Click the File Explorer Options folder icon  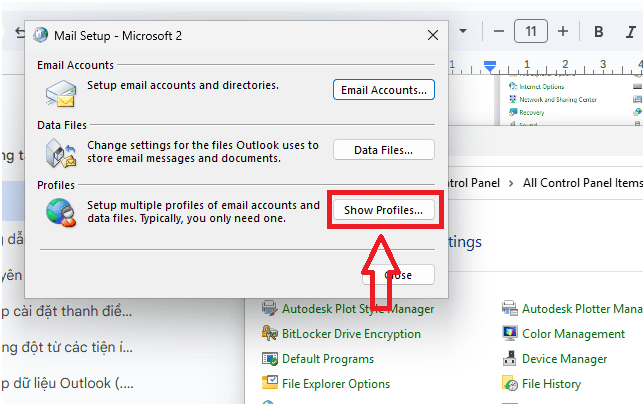coord(270,383)
